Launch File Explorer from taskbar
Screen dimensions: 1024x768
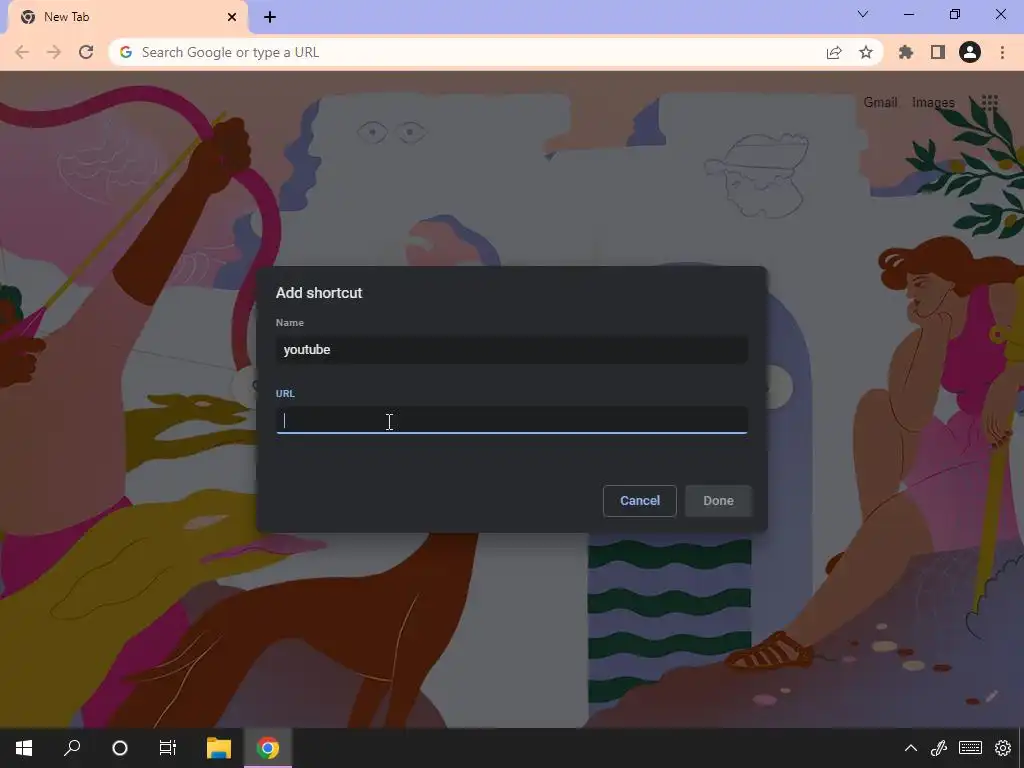219,748
